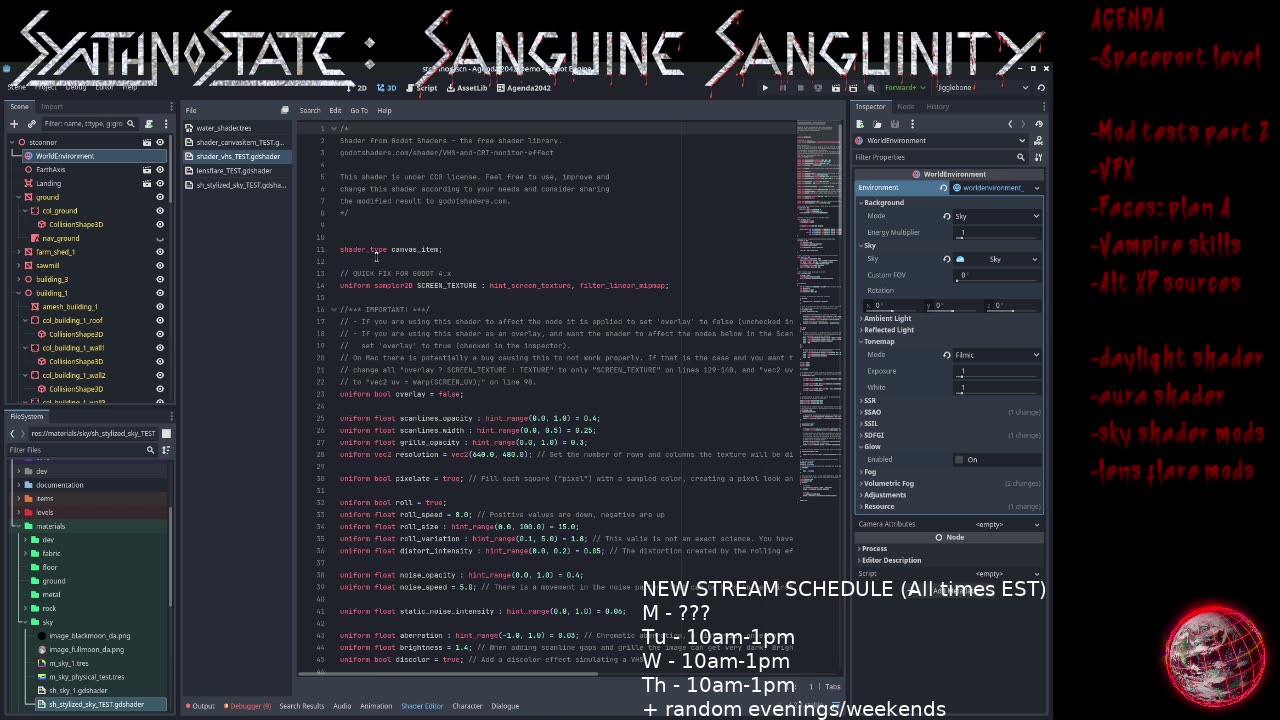Click inspector history back arrow
1280x720 pixels.
[1010, 124]
